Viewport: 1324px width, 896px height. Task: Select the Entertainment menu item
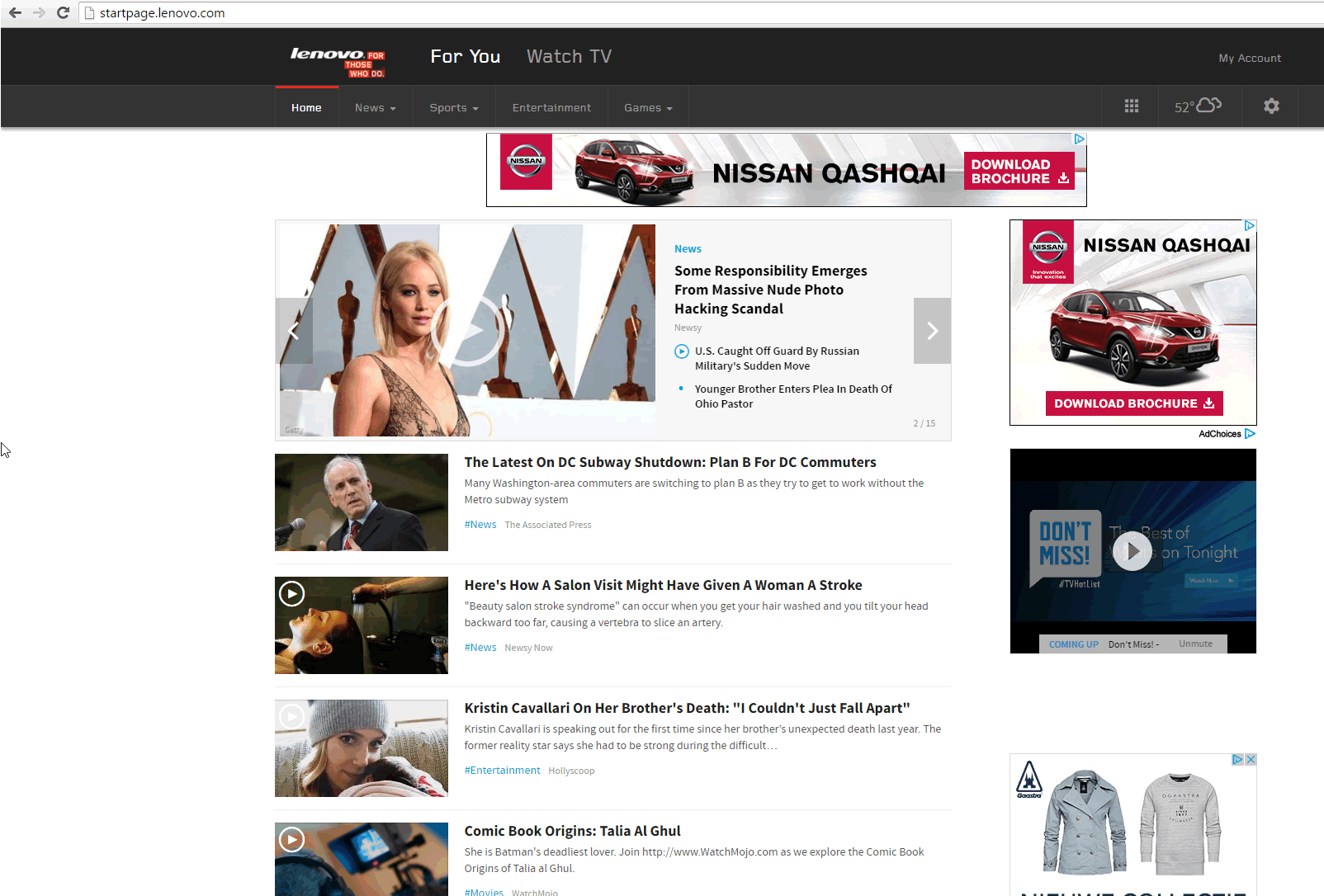551,107
